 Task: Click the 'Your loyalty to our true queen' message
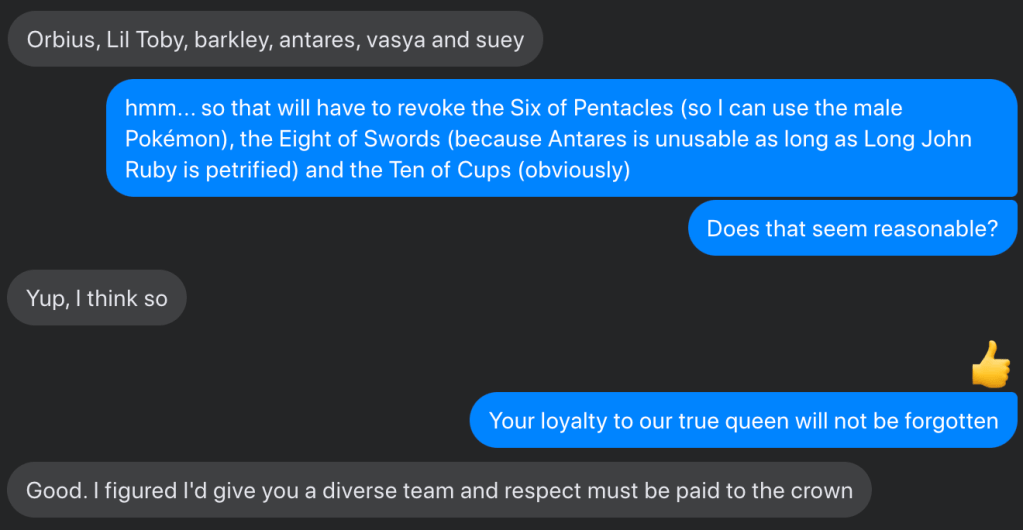coord(743,420)
